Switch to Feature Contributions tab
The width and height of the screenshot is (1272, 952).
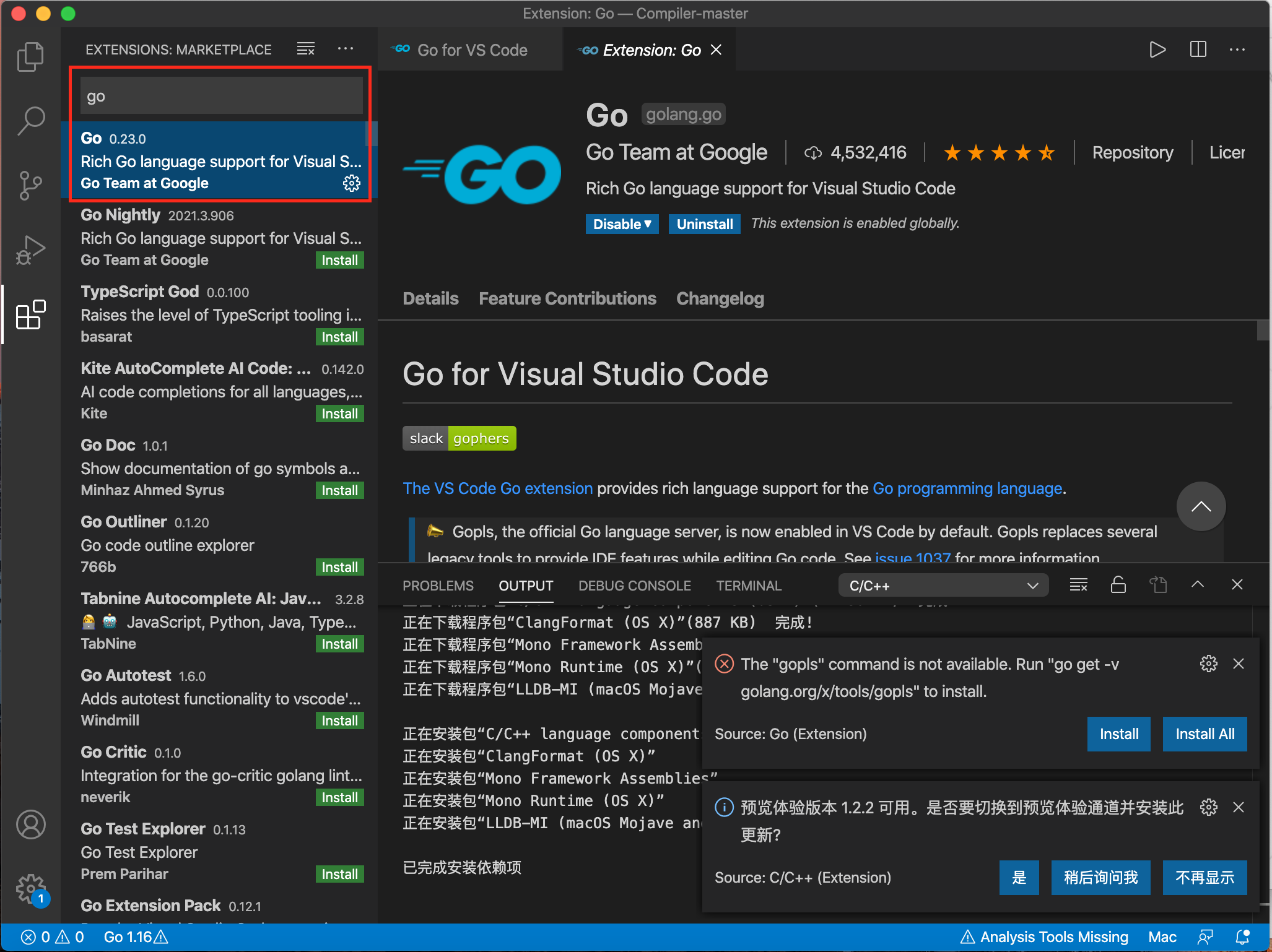coord(567,298)
